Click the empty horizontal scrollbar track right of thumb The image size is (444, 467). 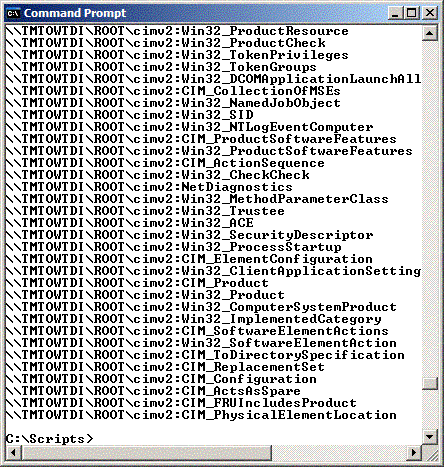coord(339,453)
